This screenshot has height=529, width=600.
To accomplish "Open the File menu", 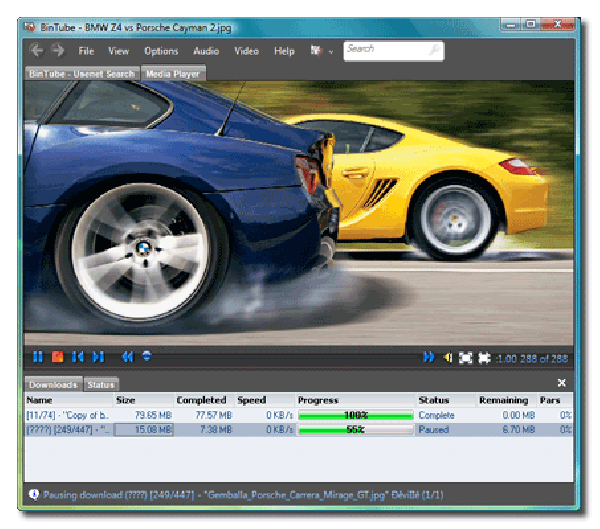I will point(86,51).
